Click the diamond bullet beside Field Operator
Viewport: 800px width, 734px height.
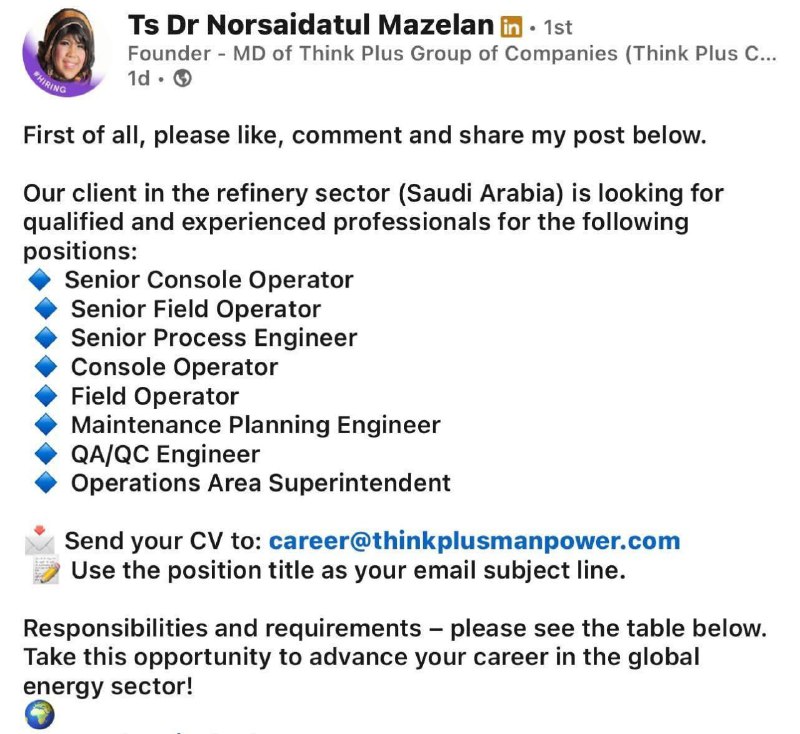pyautogui.click(x=46, y=396)
